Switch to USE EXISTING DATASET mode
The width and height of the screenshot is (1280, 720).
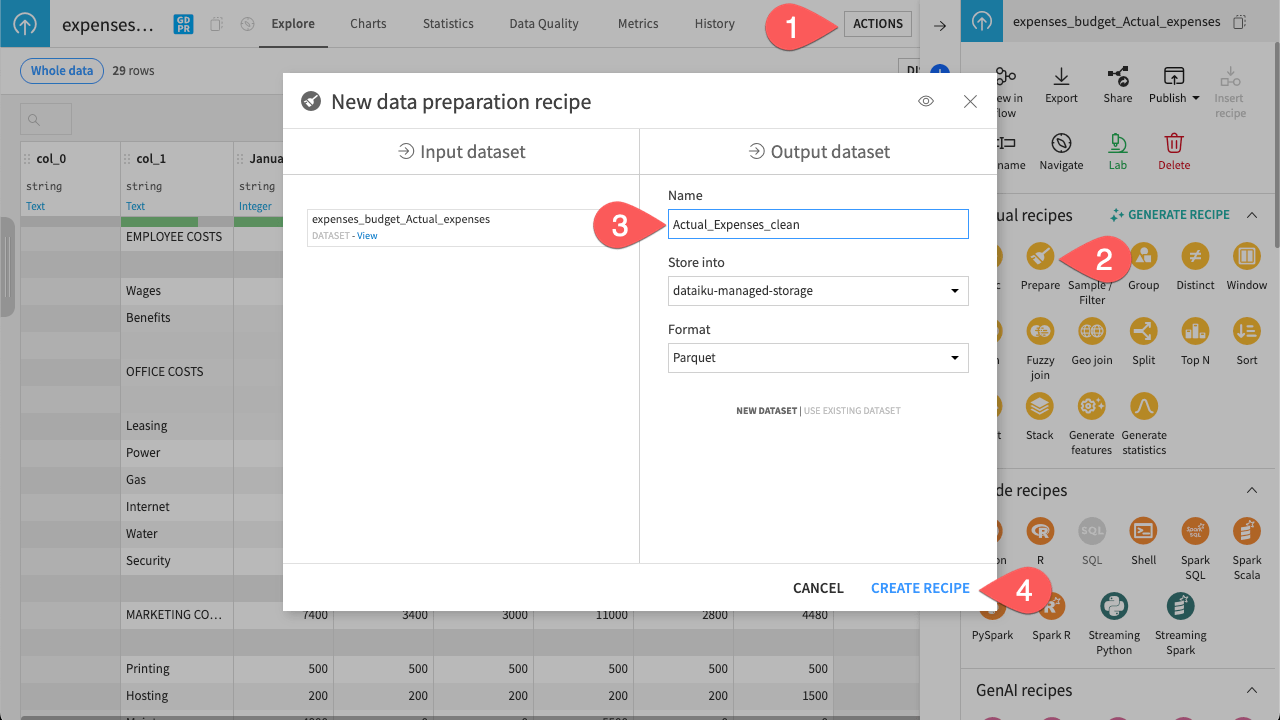[851, 410]
